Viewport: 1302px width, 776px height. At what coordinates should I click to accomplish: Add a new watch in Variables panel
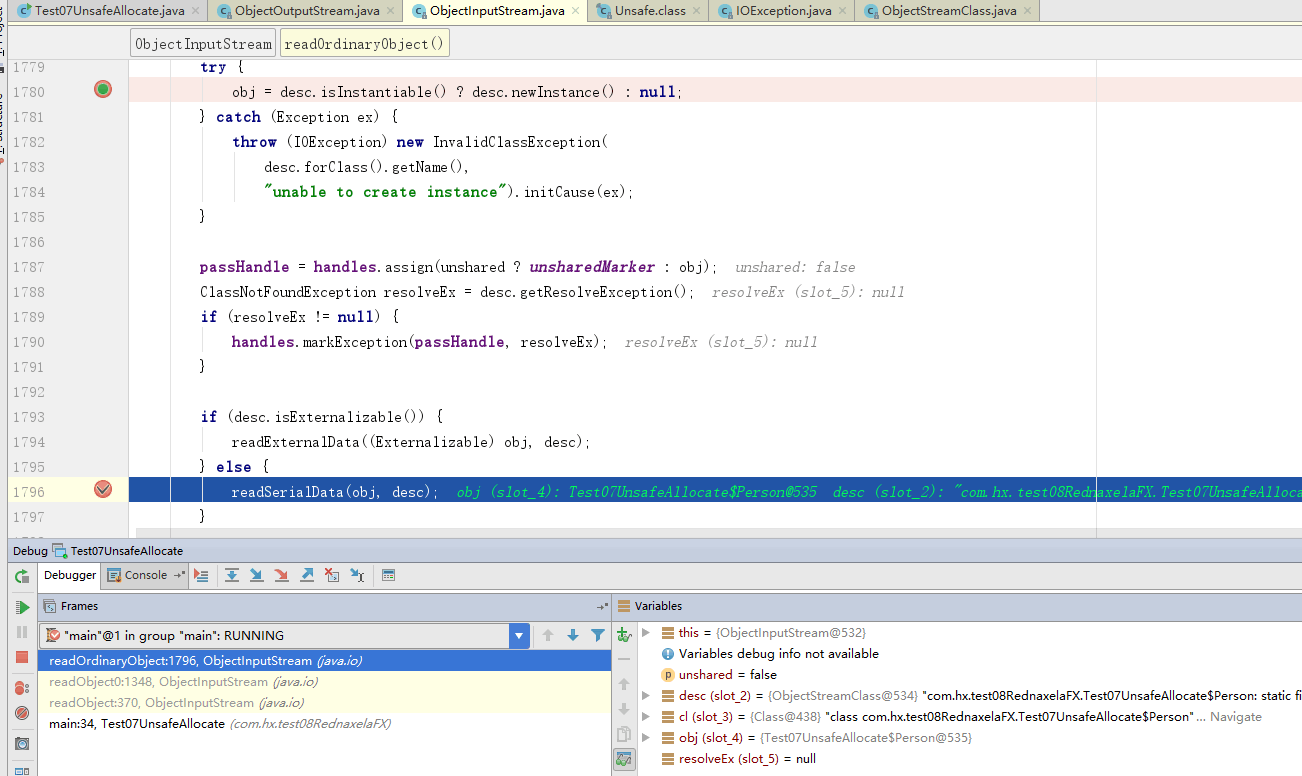point(624,634)
